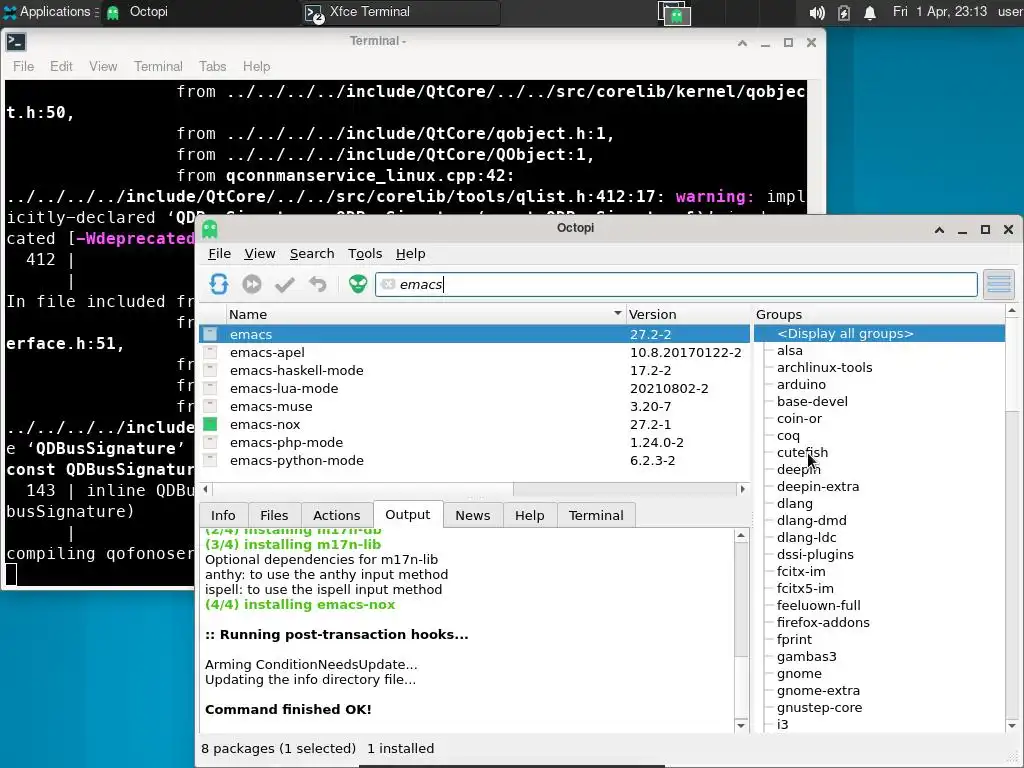The height and width of the screenshot is (768, 1024).
Task: Sort packages by Name column header
Action: point(425,314)
